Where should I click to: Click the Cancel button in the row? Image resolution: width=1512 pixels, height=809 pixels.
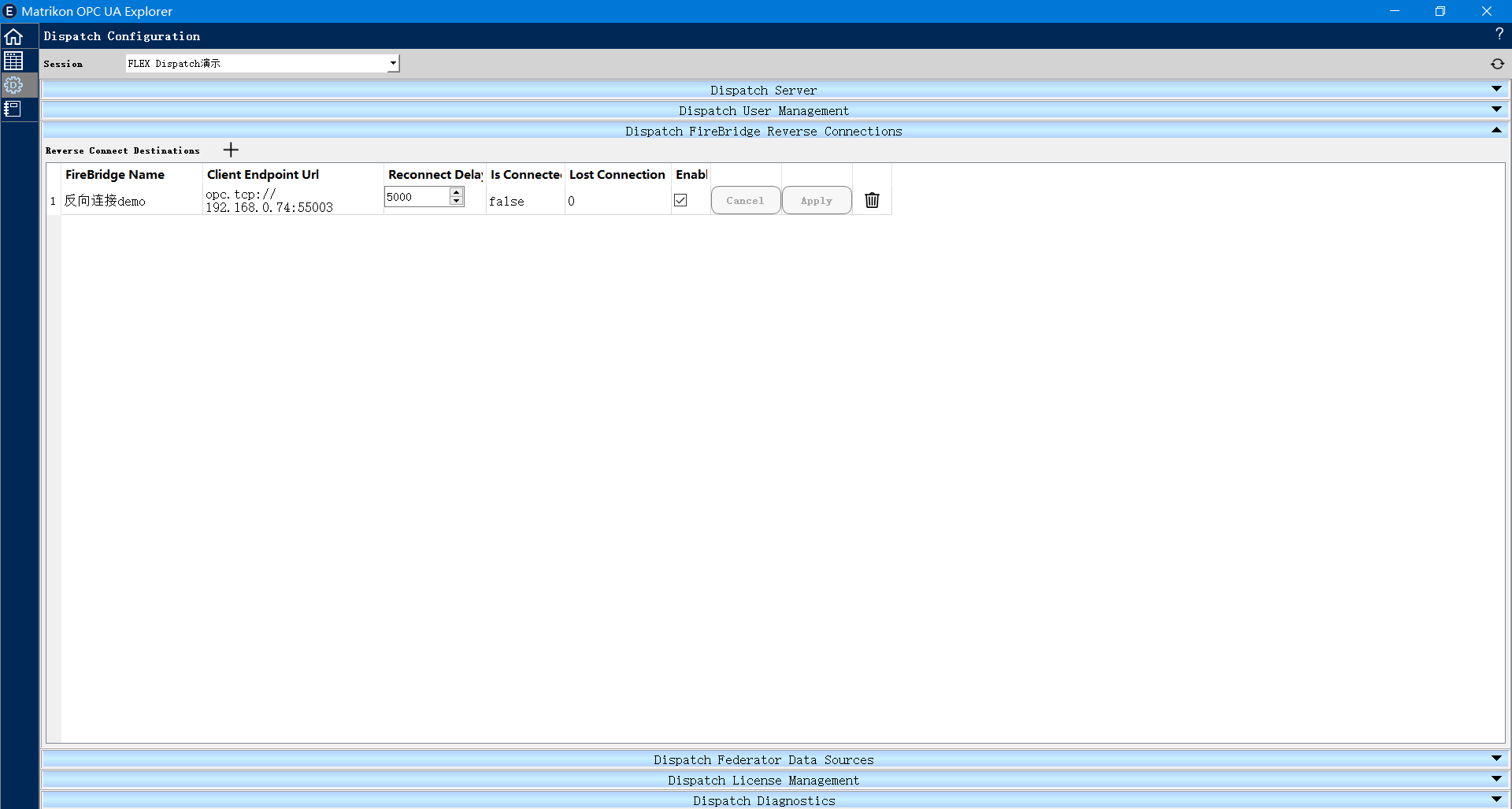tap(745, 200)
